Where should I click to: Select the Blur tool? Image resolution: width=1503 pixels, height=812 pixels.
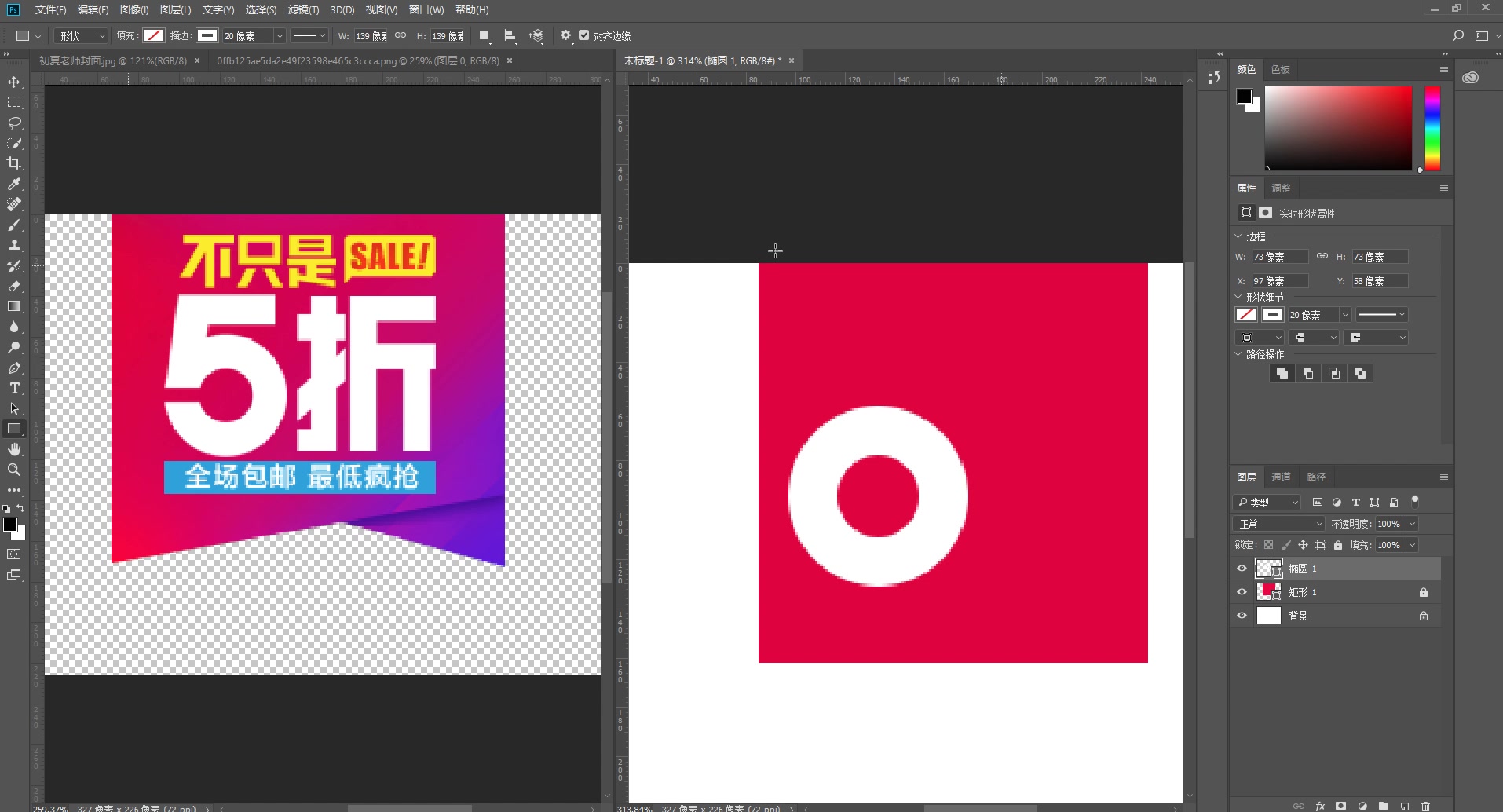coord(14,327)
